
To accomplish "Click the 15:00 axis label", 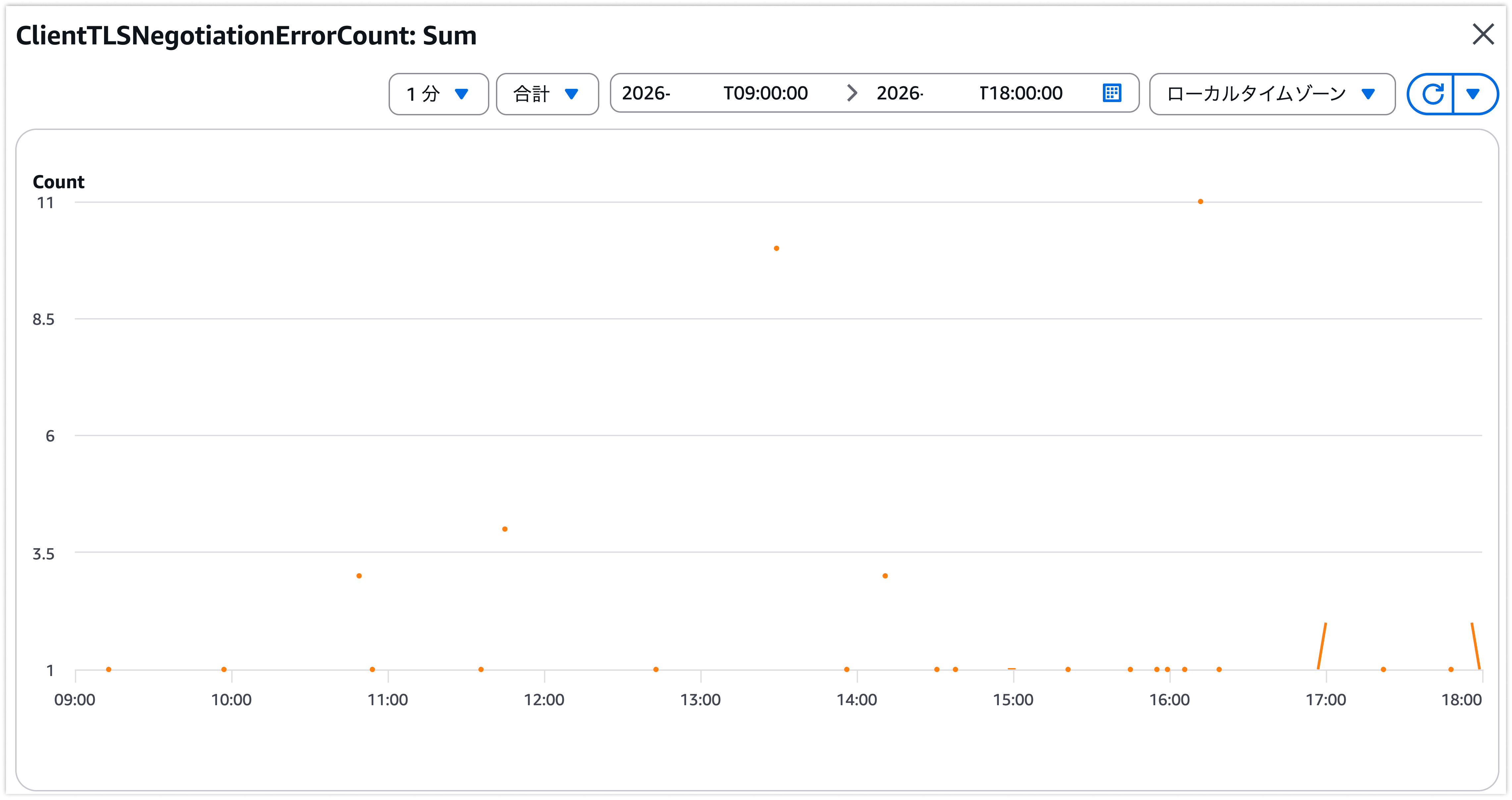I will (1012, 700).
